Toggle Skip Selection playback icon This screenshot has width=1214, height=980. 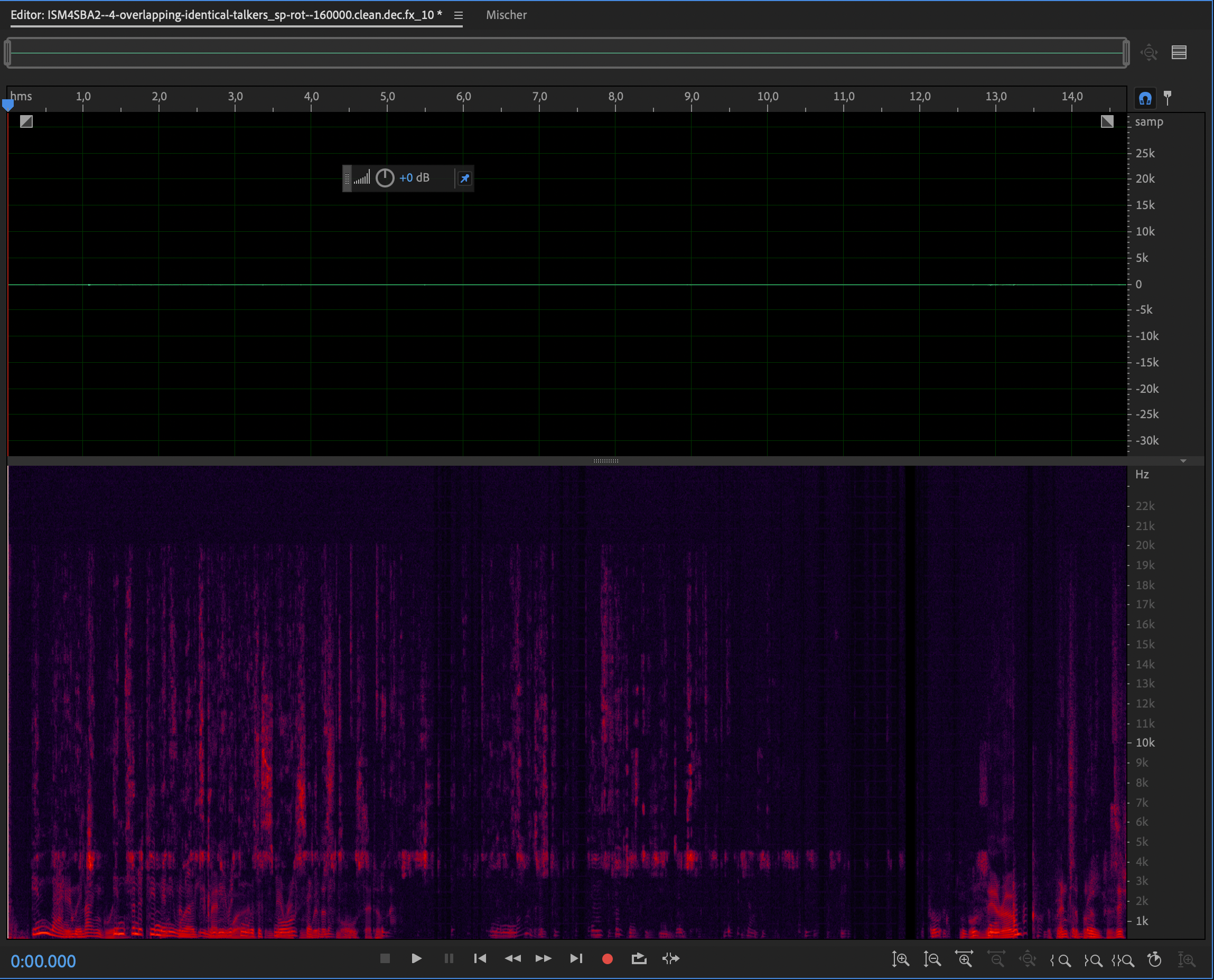pos(671,958)
